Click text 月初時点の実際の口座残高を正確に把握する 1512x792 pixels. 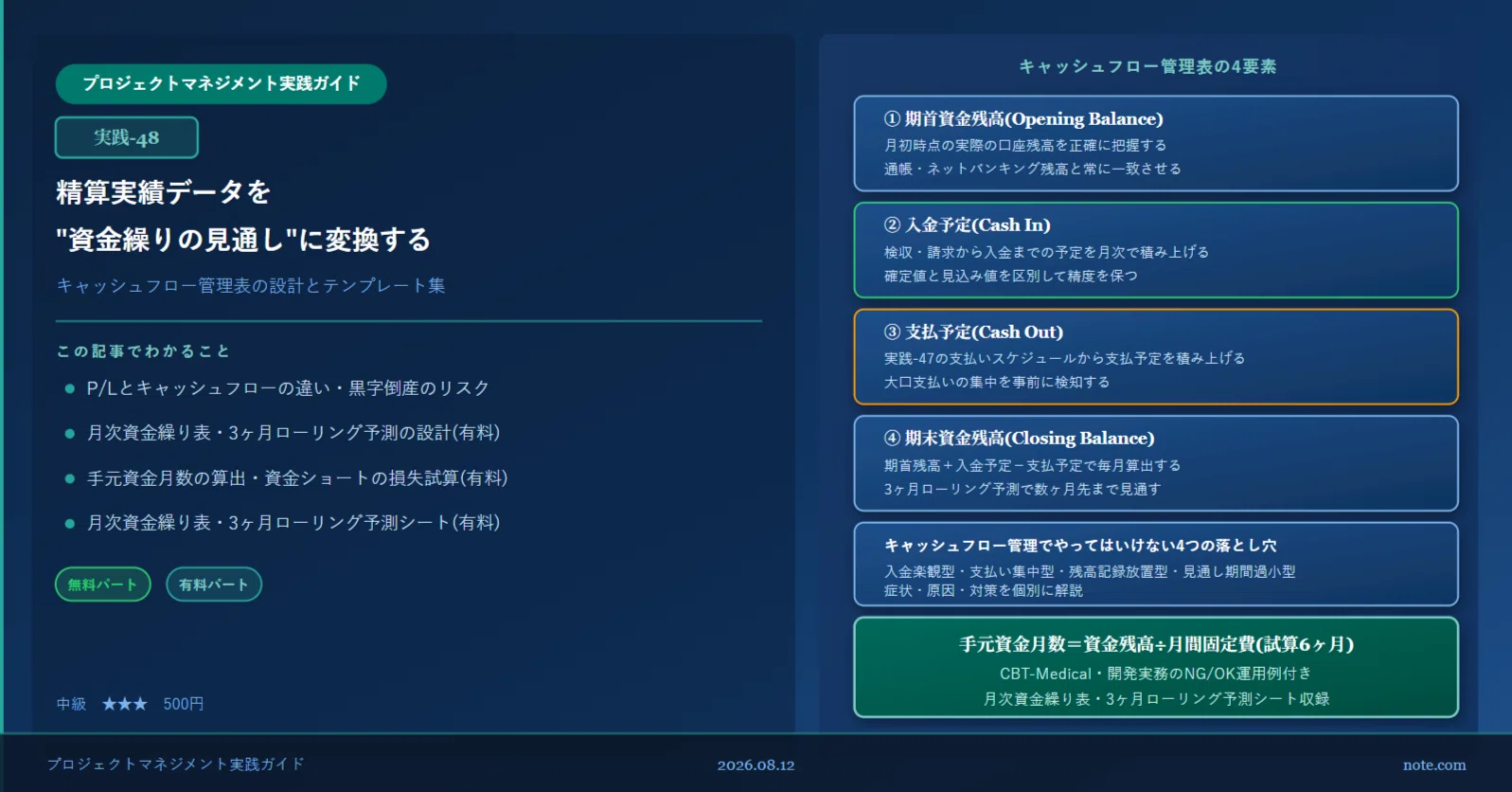point(1025,145)
